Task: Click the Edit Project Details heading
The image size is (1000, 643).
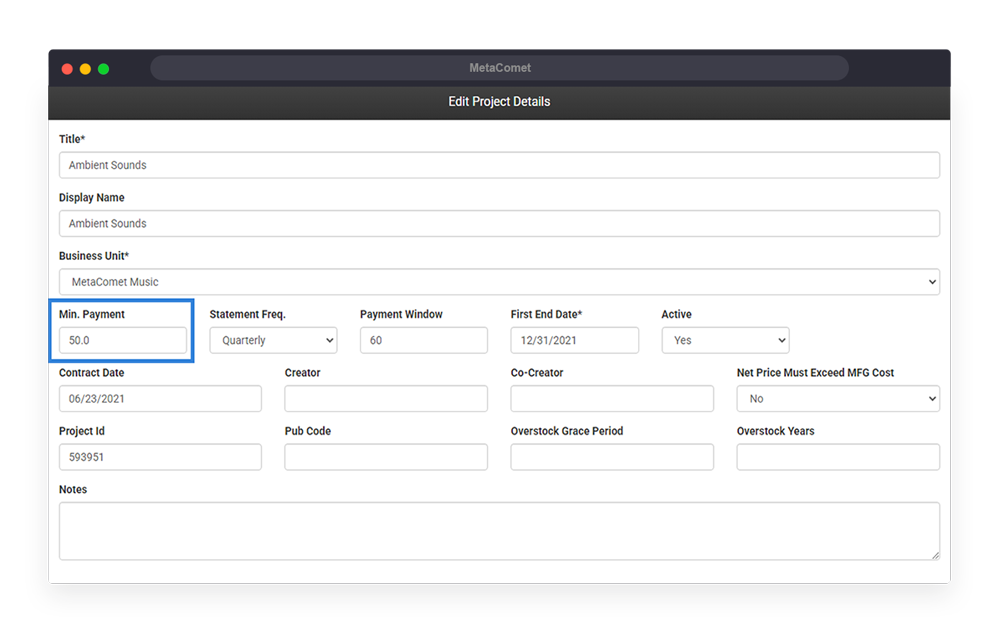Action: click(x=499, y=102)
